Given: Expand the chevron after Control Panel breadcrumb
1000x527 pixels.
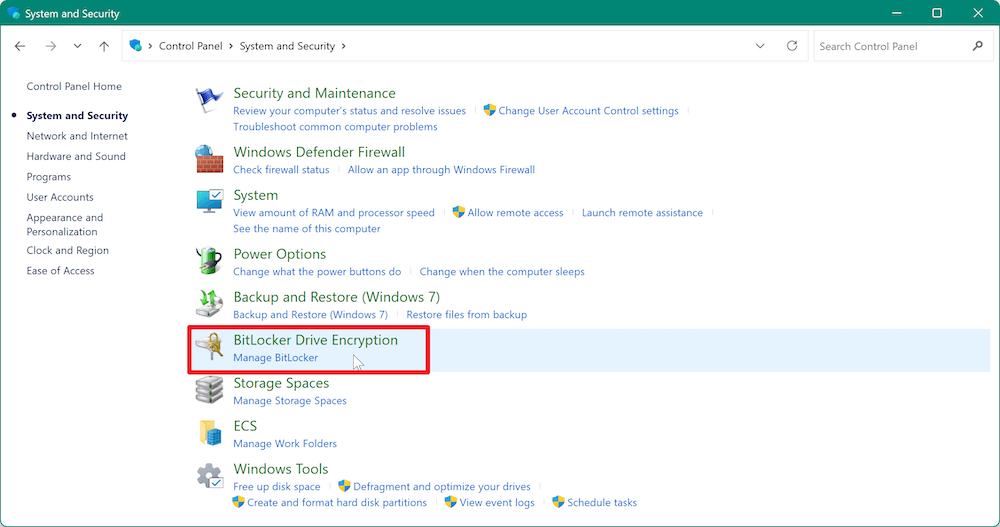Looking at the screenshot, I should (231, 46).
